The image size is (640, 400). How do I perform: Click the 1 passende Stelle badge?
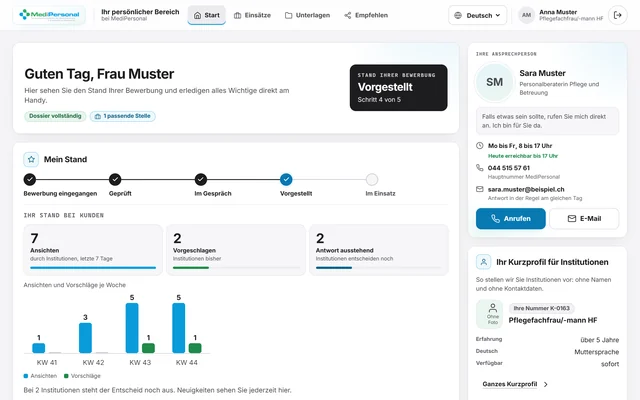pyautogui.click(x=123, y=116)
